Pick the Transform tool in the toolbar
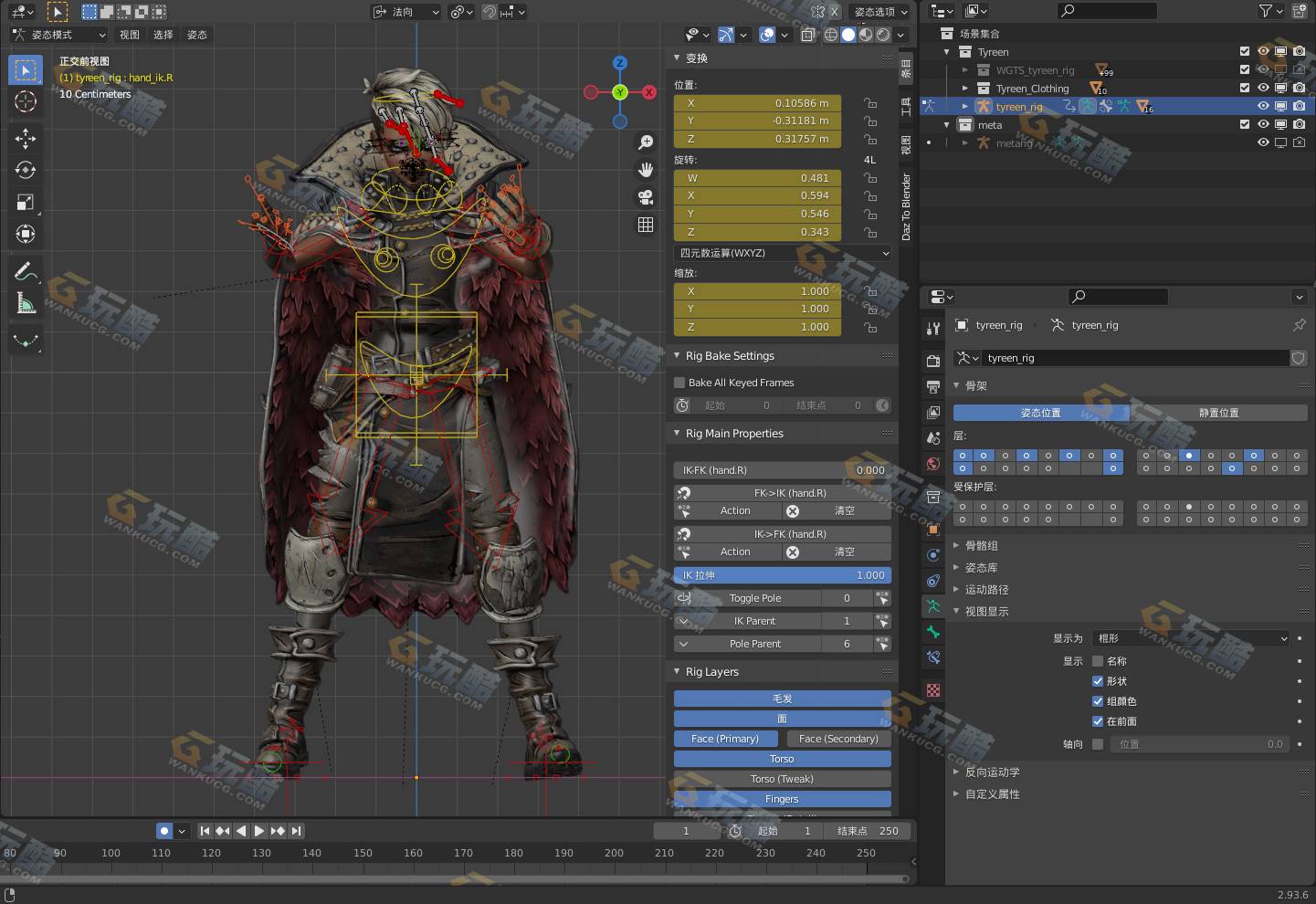This screenshot has width=1316, height=904. coord(26,234)
